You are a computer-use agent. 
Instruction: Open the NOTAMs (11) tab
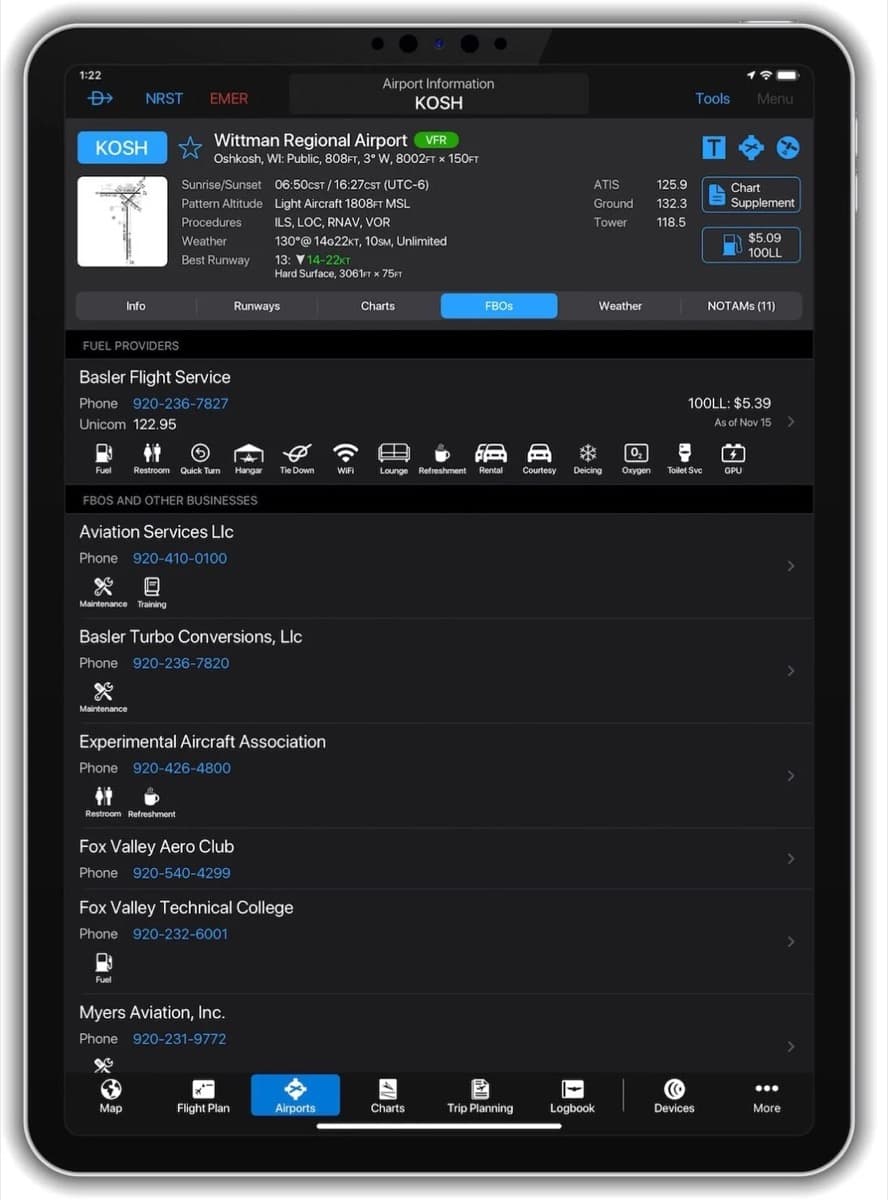pyautogui.click(x=741, y=306)
